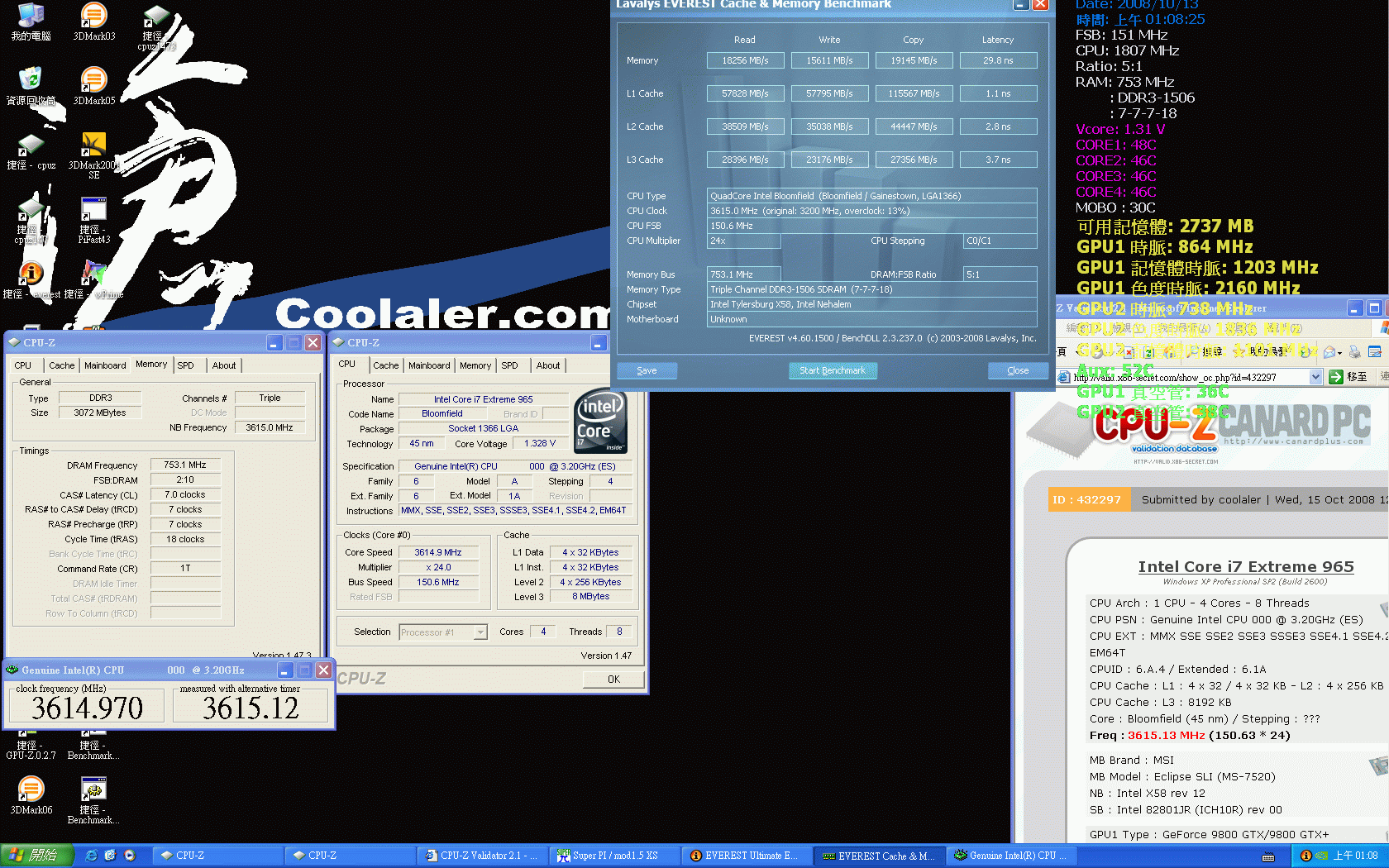Switch to SPD tab in CPU-Z processor window
This screenshot has height=868, width=1389.
(x=510, y=365)
